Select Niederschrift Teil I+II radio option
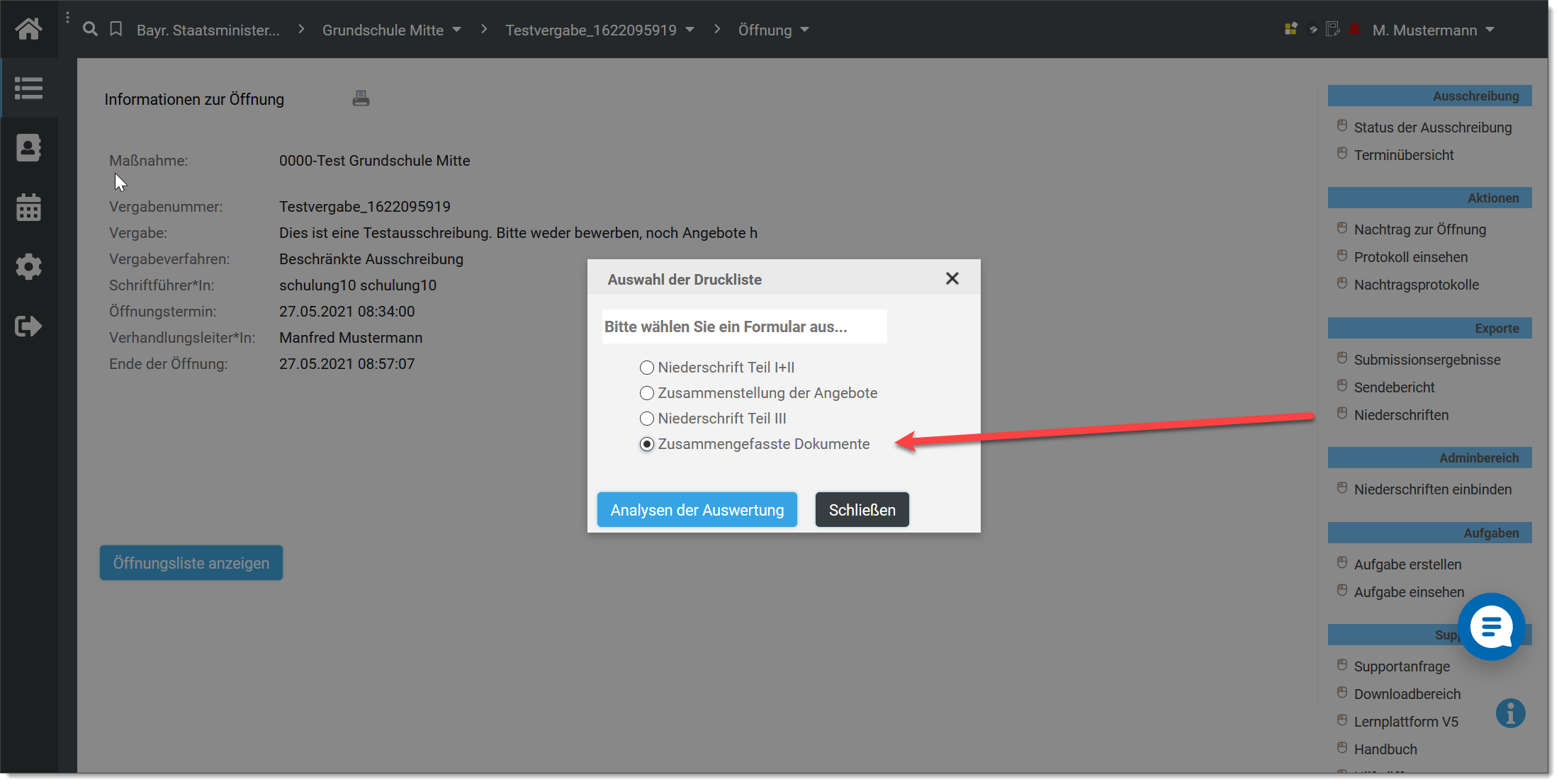The width and height of the screenshot is (1559, 784). point(646,368)
